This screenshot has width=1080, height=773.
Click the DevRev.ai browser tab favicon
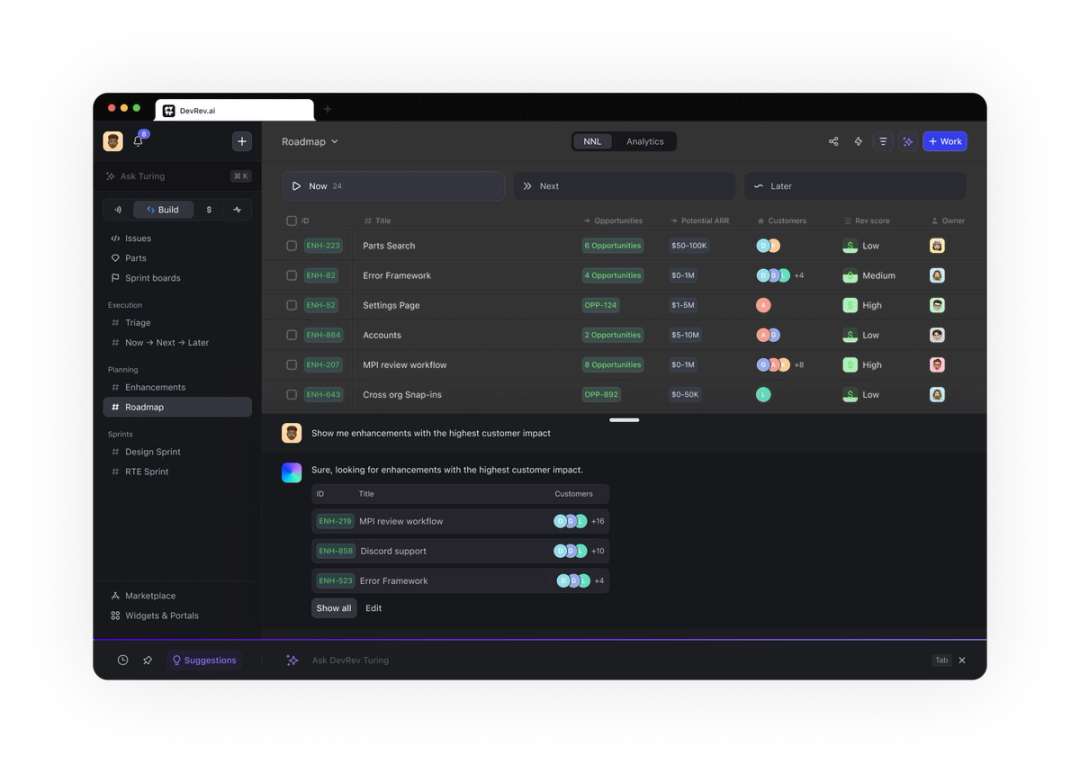169,110
